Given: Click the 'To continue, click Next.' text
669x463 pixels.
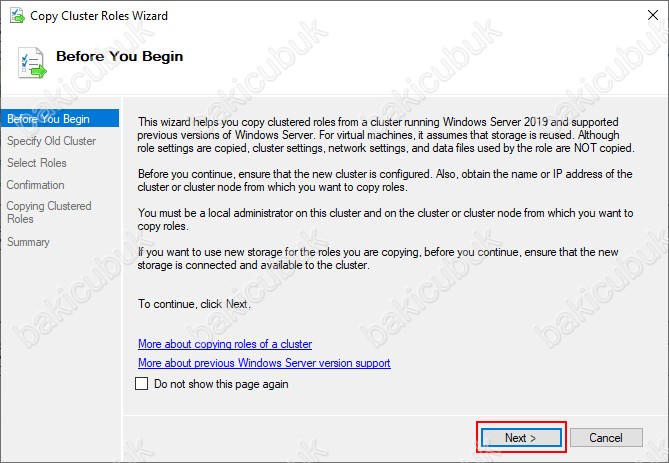Looking at the screenshot, I should coord(194,304).
